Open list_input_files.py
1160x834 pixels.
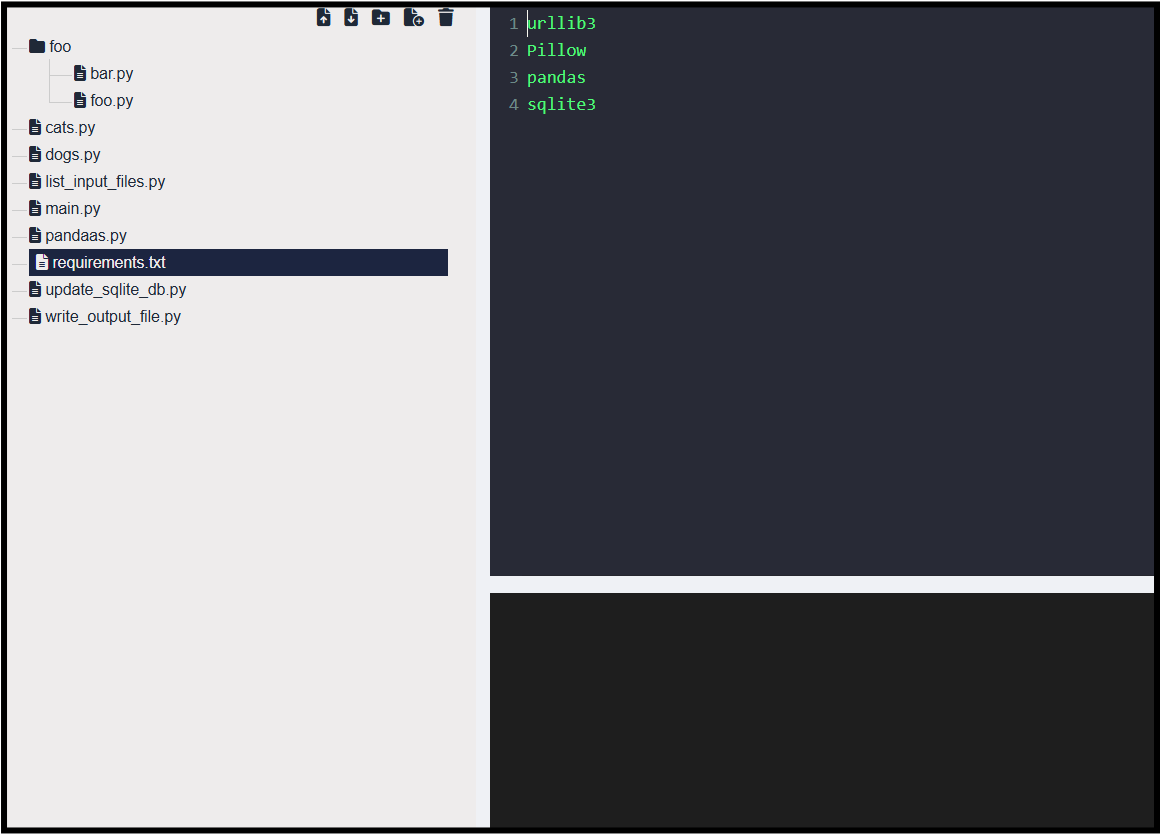click(105, 181)
